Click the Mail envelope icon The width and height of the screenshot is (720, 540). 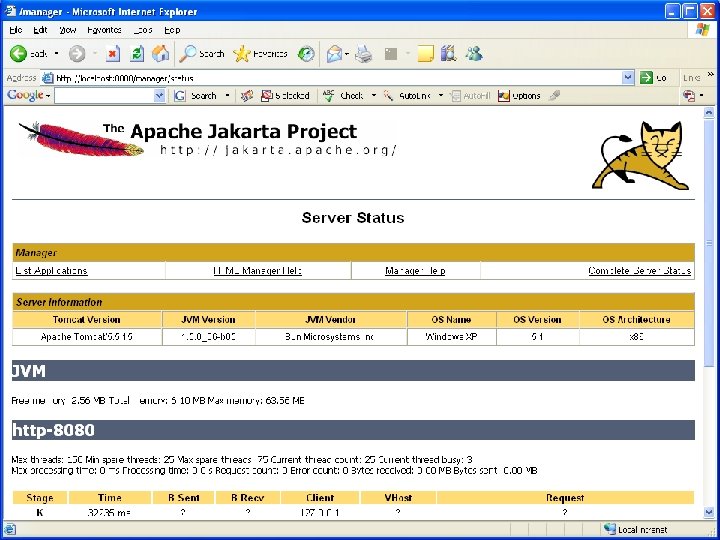click(x=334, y=54)
